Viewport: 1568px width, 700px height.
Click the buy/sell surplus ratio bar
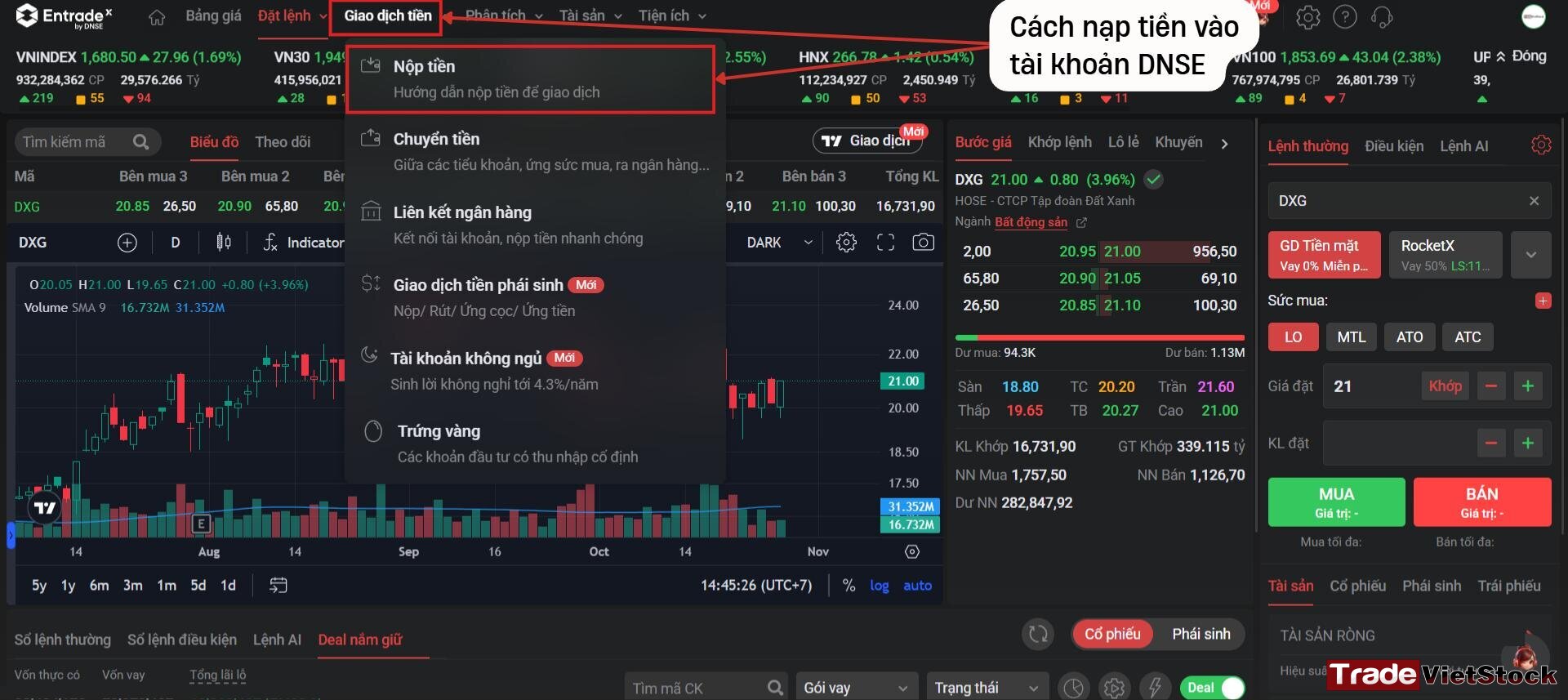pos(1099,337)
